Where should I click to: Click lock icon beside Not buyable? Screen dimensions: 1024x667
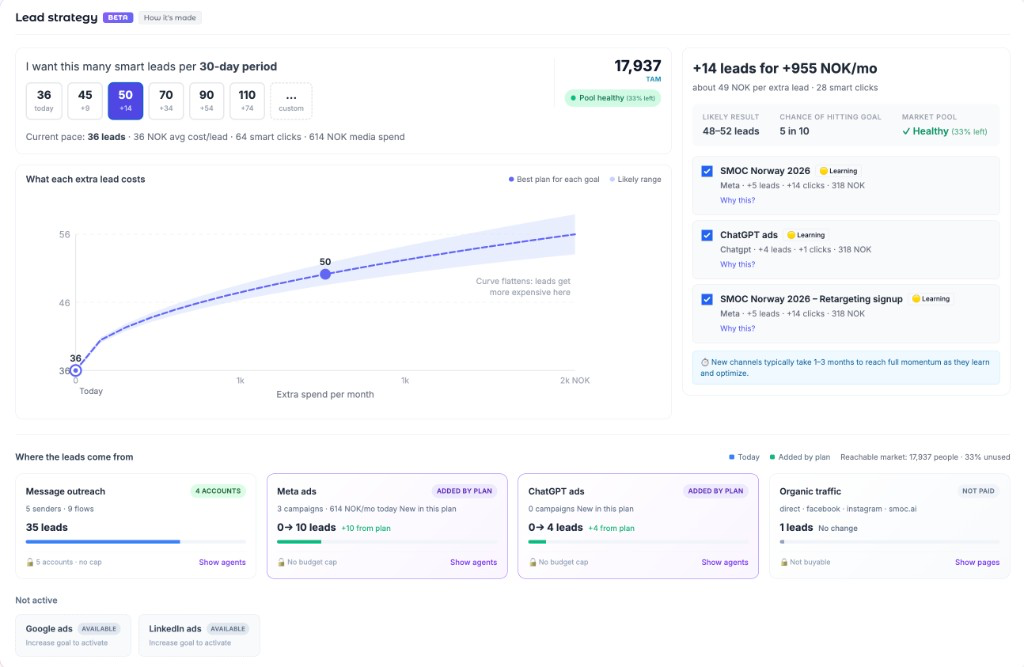coord(784,562)
